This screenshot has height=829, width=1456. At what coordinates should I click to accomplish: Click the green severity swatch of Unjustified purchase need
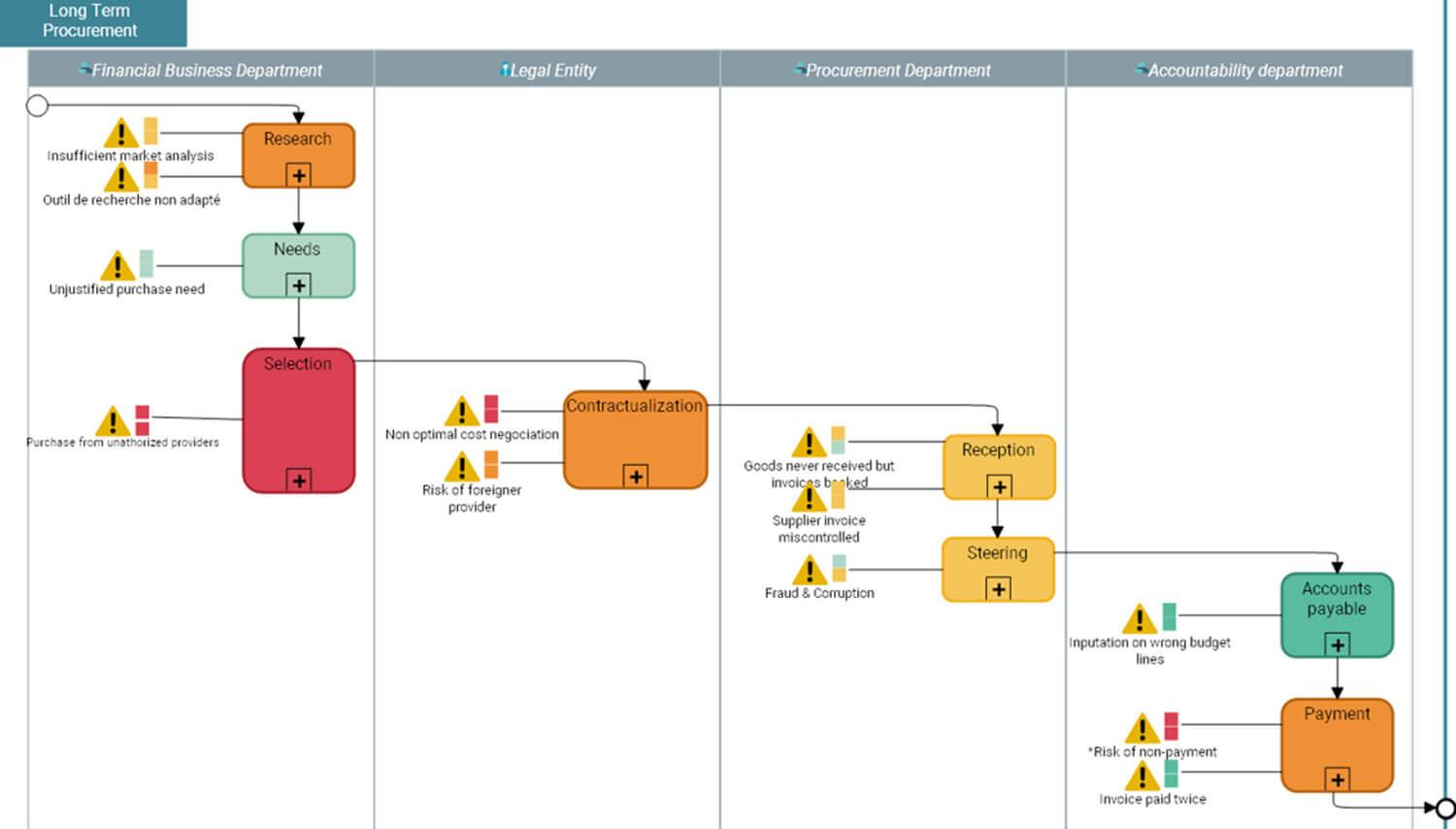click(147, 263)
